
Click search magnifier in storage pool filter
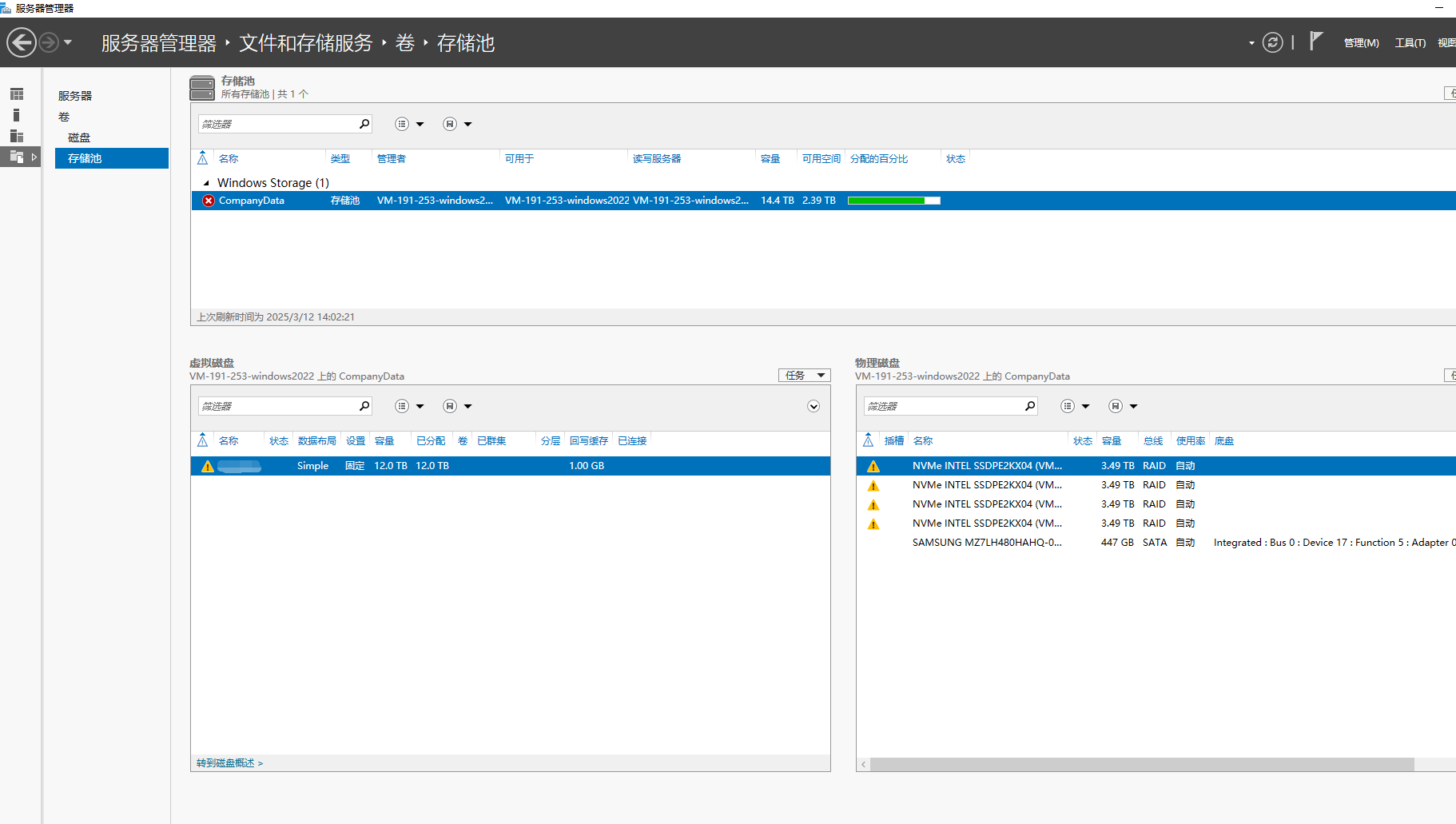[364, 124]
